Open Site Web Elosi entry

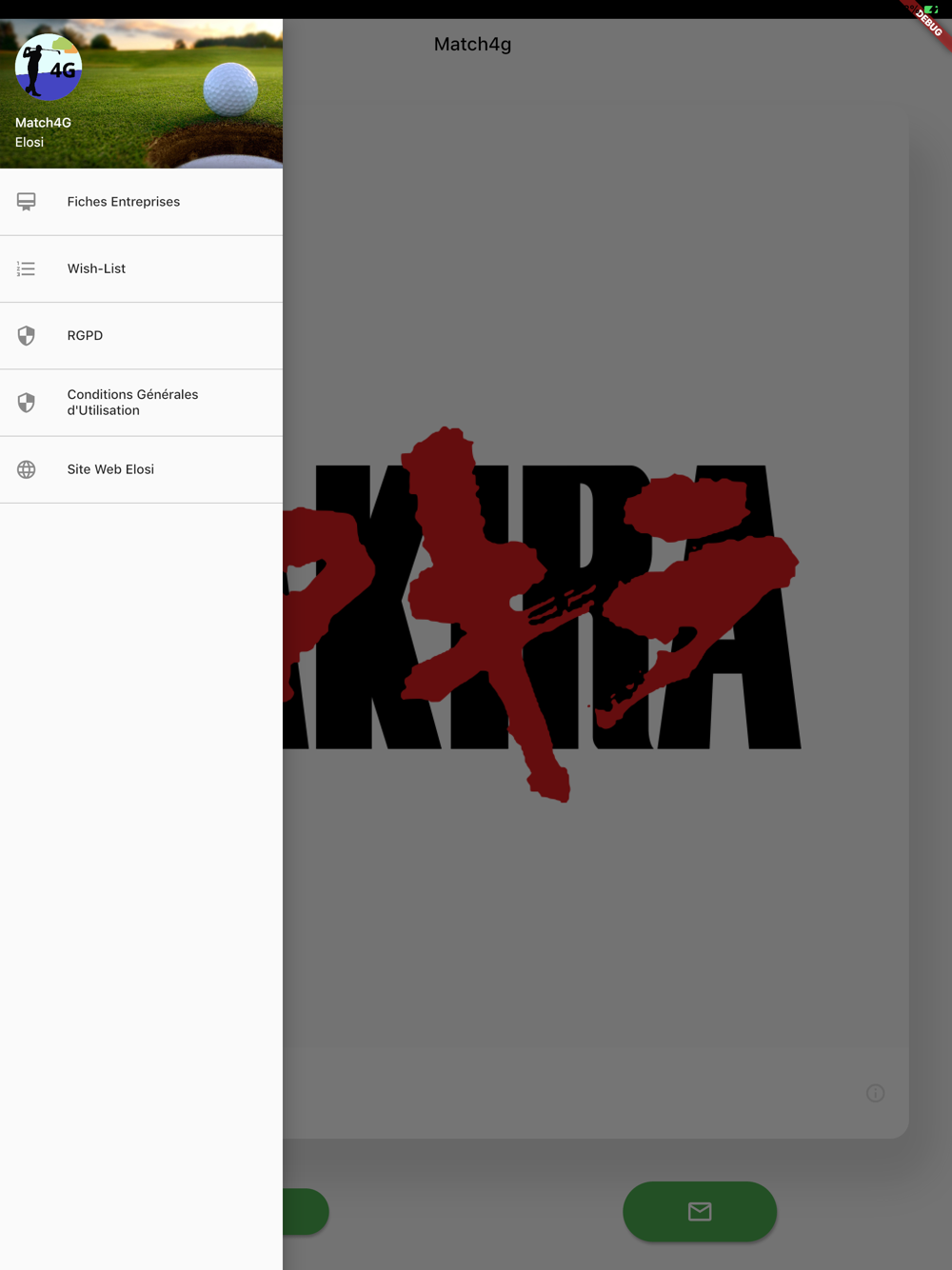point(141,469)
